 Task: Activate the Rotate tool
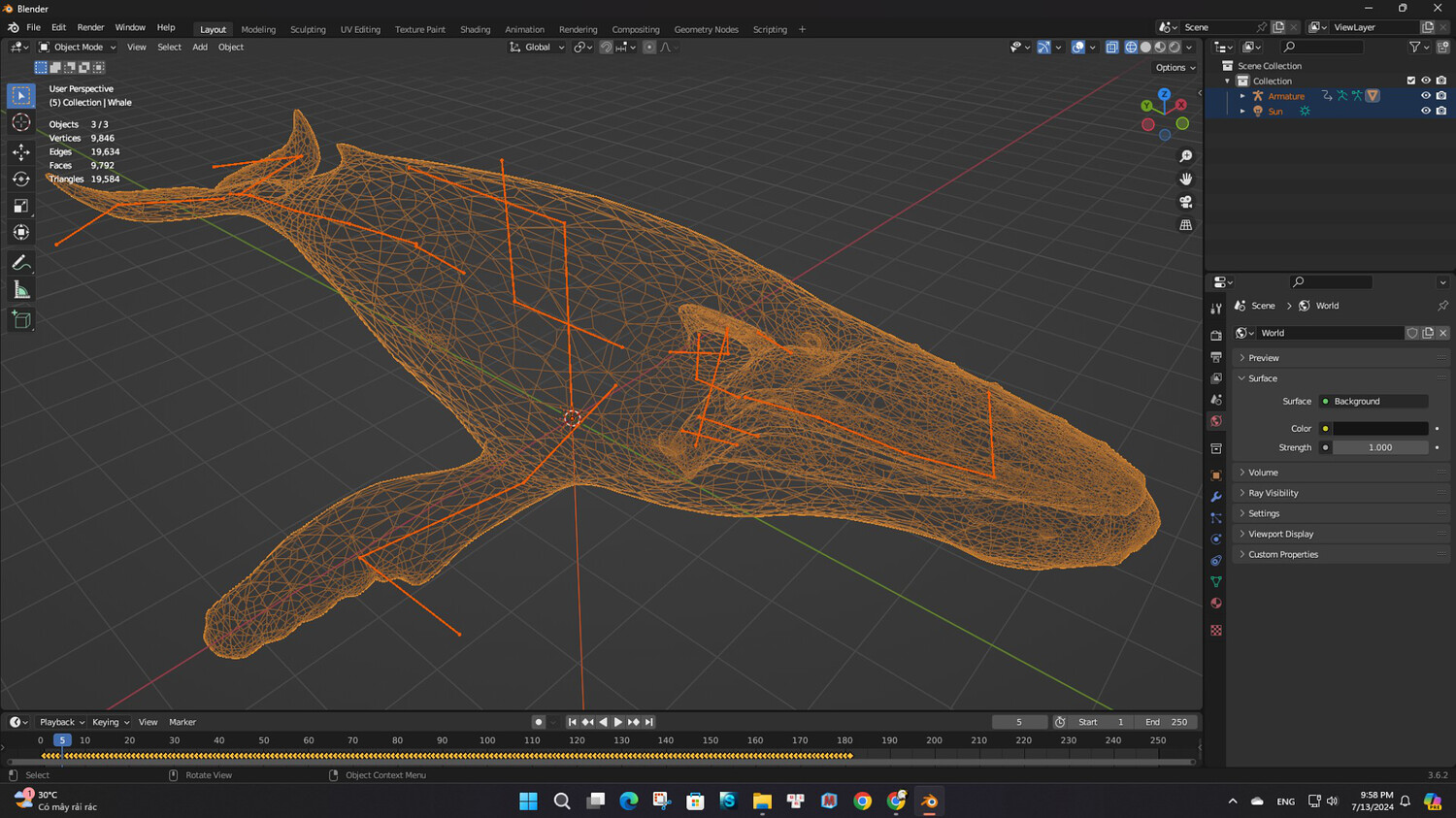pyautogui.click(x=21, y=179)
